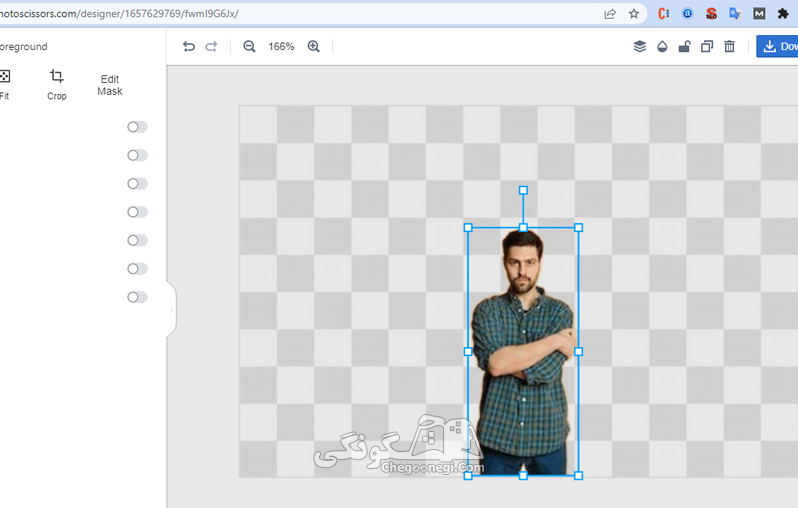Toggle the third switch from the top

[x=137, y=183]
